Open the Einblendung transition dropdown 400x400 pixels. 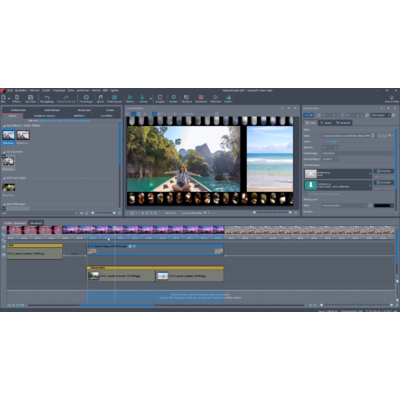pos(338,174)
